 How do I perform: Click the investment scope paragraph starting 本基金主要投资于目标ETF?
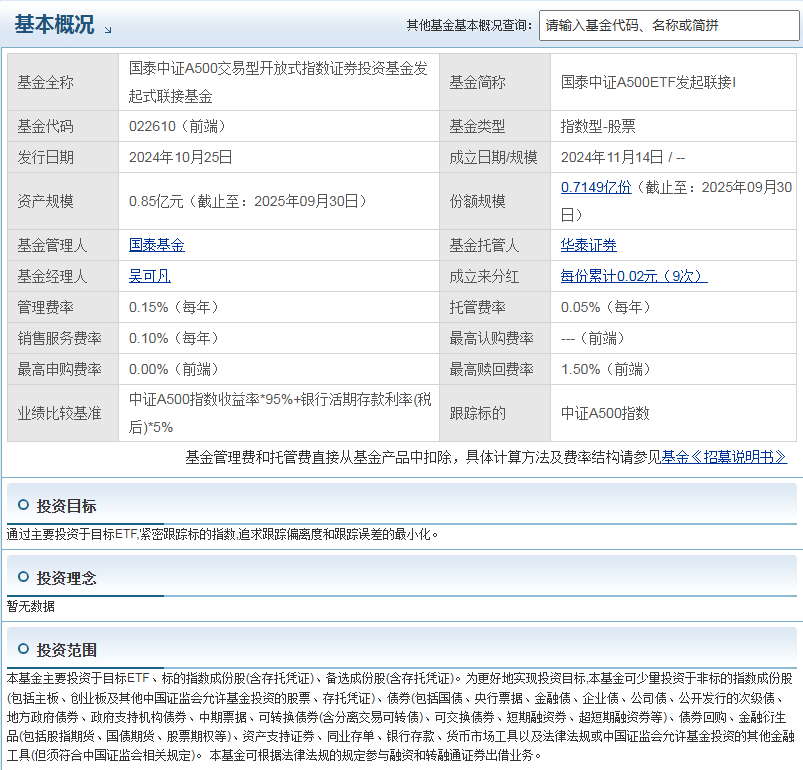(x=400, y=717)
